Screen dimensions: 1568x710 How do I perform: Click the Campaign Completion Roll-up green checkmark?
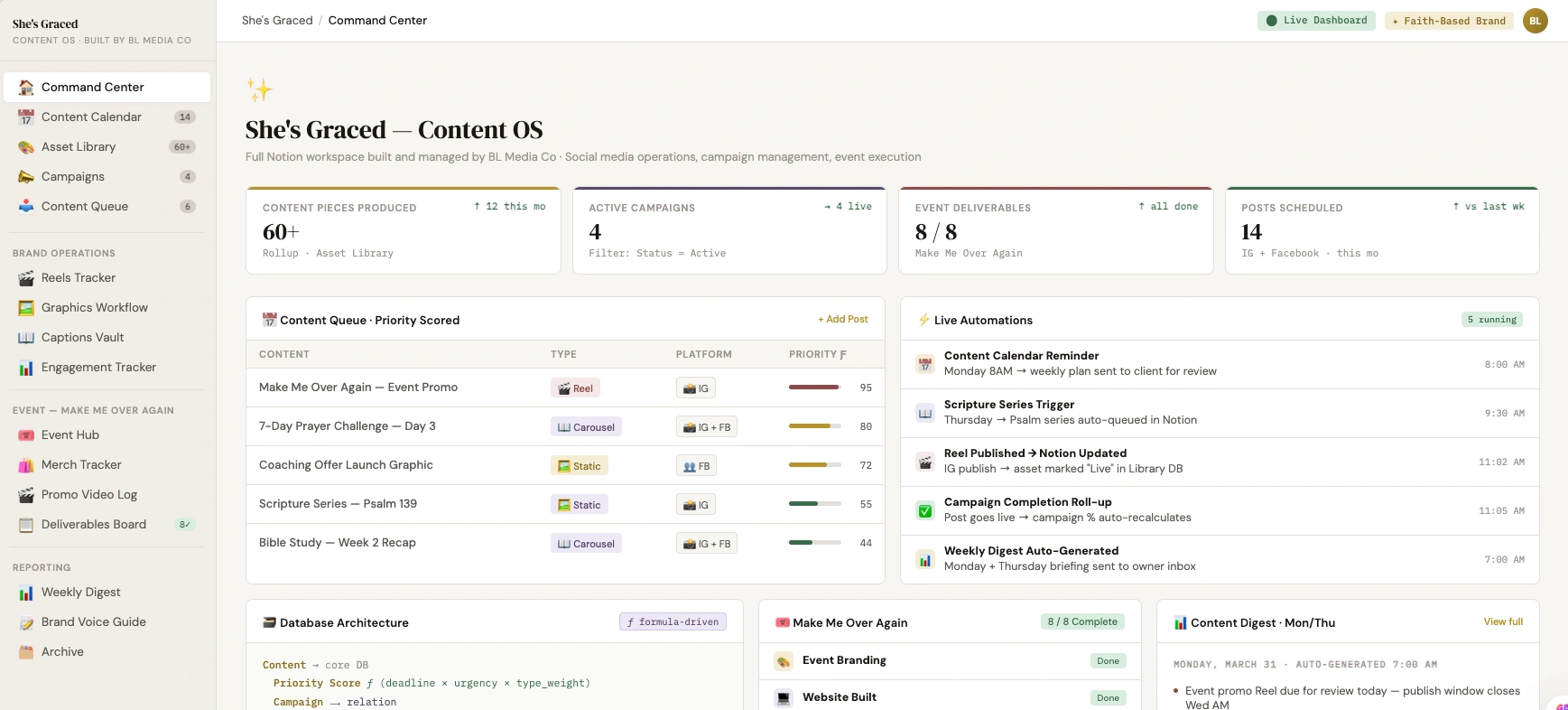coord(924,510)
